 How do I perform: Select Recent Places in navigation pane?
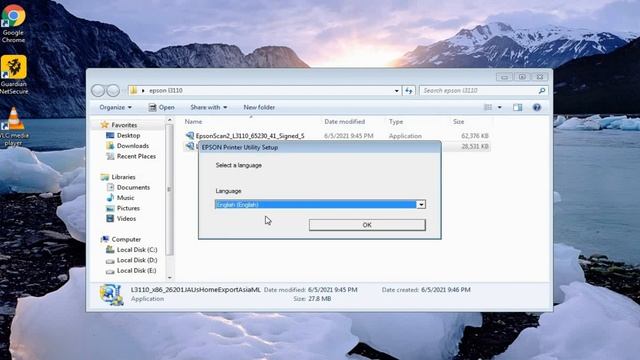click(x=136, y=156)
